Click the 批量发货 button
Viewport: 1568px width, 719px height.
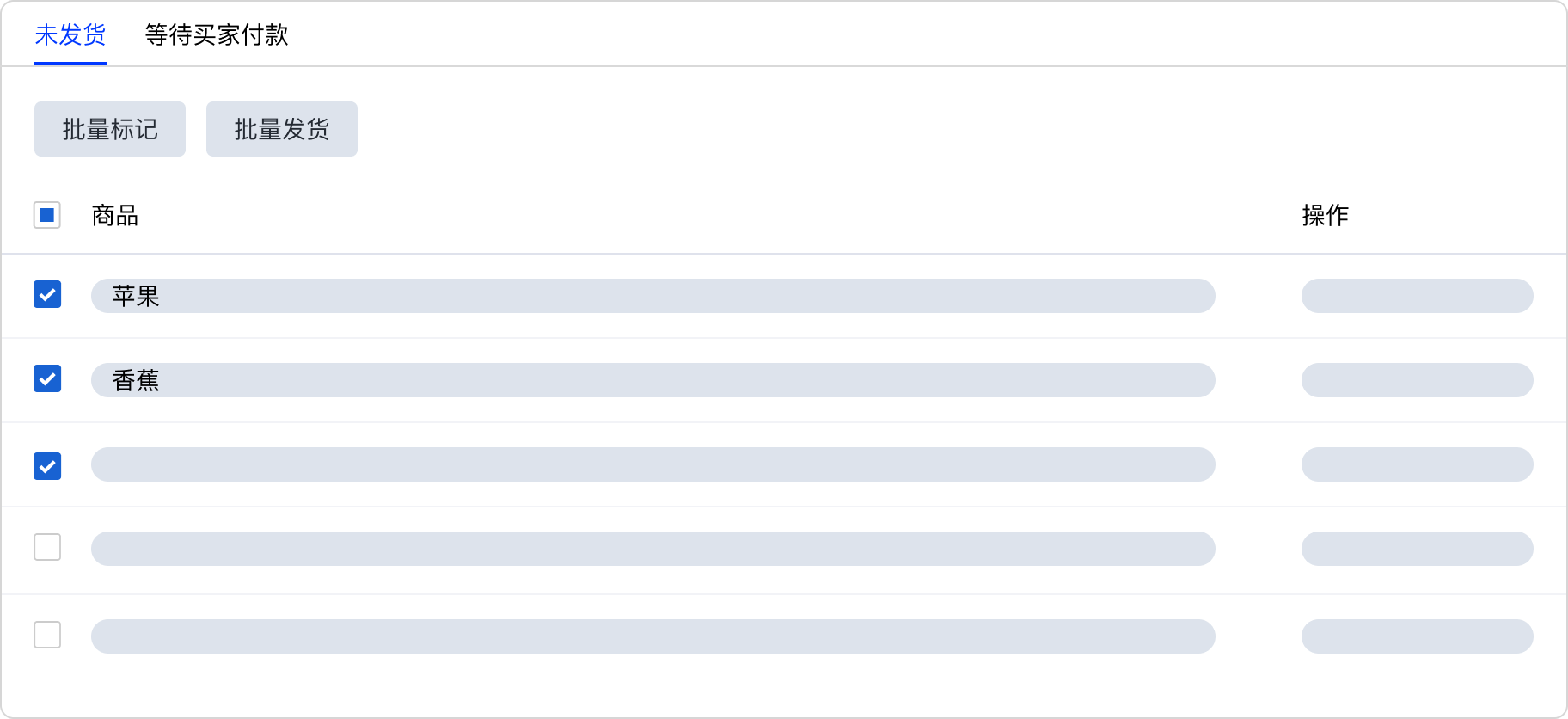(282, 129)
